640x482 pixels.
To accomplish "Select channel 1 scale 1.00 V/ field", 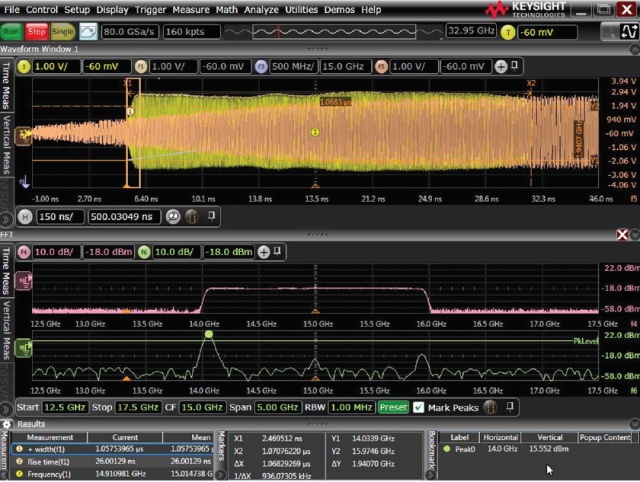I will click(56, 67).
